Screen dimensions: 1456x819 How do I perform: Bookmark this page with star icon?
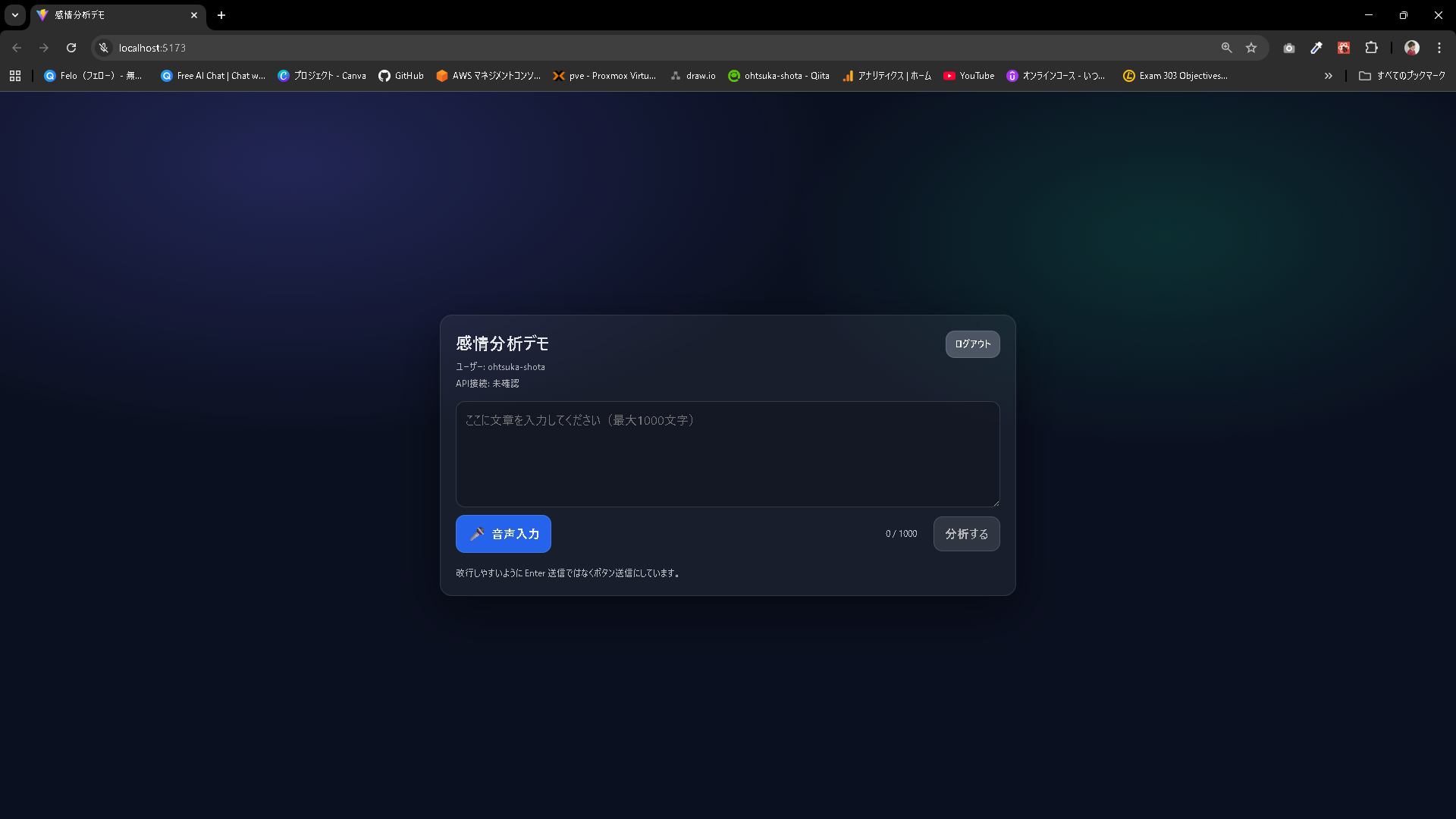point(1251,48)
